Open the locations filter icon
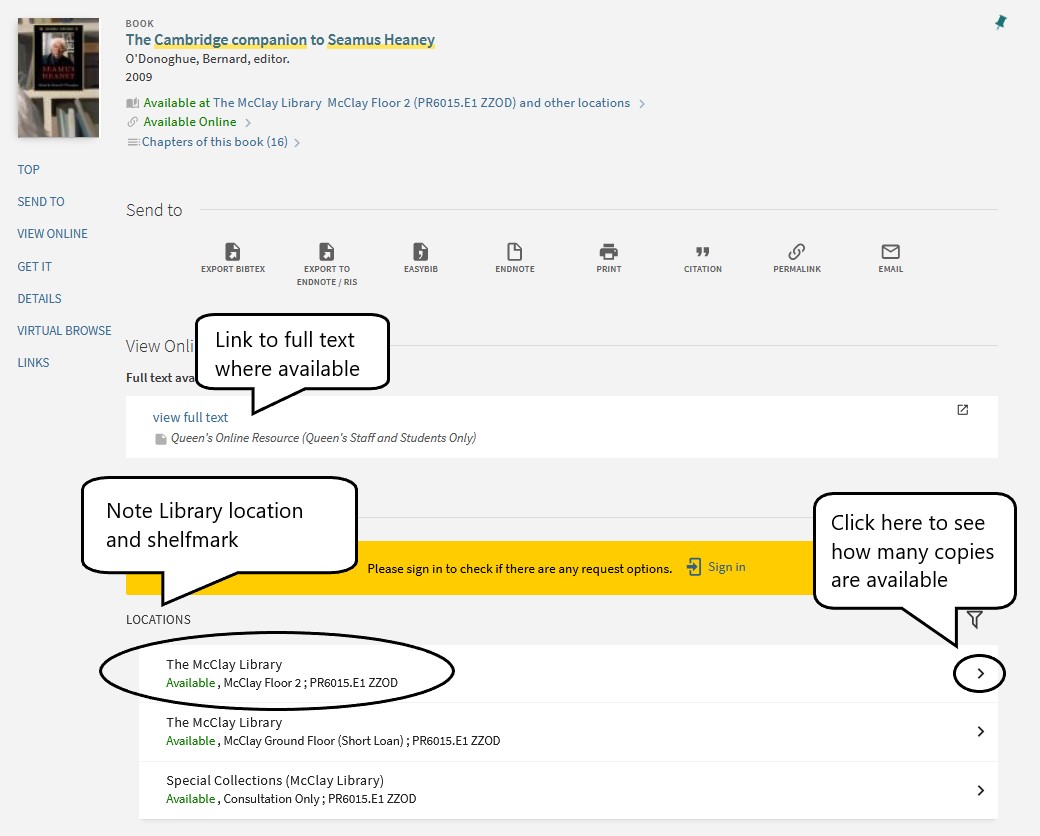The width and height of the screenshot is (1040, 836). pos(975,619)
